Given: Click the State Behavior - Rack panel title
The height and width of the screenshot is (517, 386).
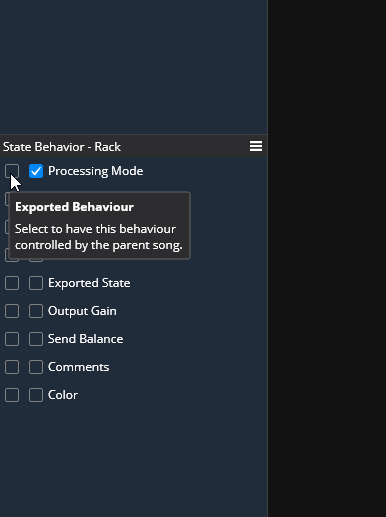Looking at the screenshot, I should click(x=62, y=147).
